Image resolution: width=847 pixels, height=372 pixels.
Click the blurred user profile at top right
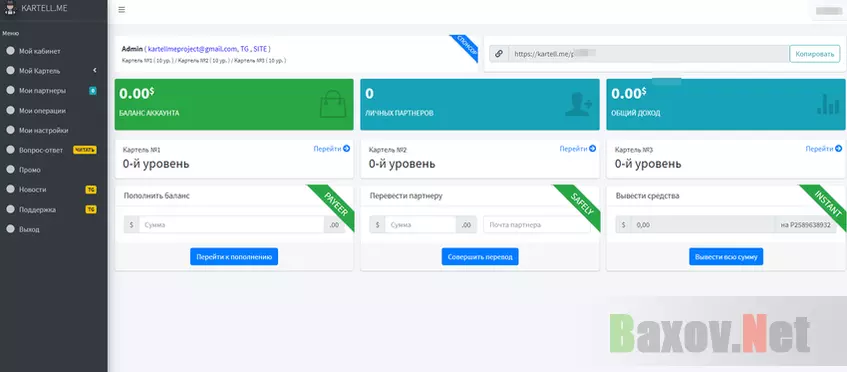tap(830, 10)
